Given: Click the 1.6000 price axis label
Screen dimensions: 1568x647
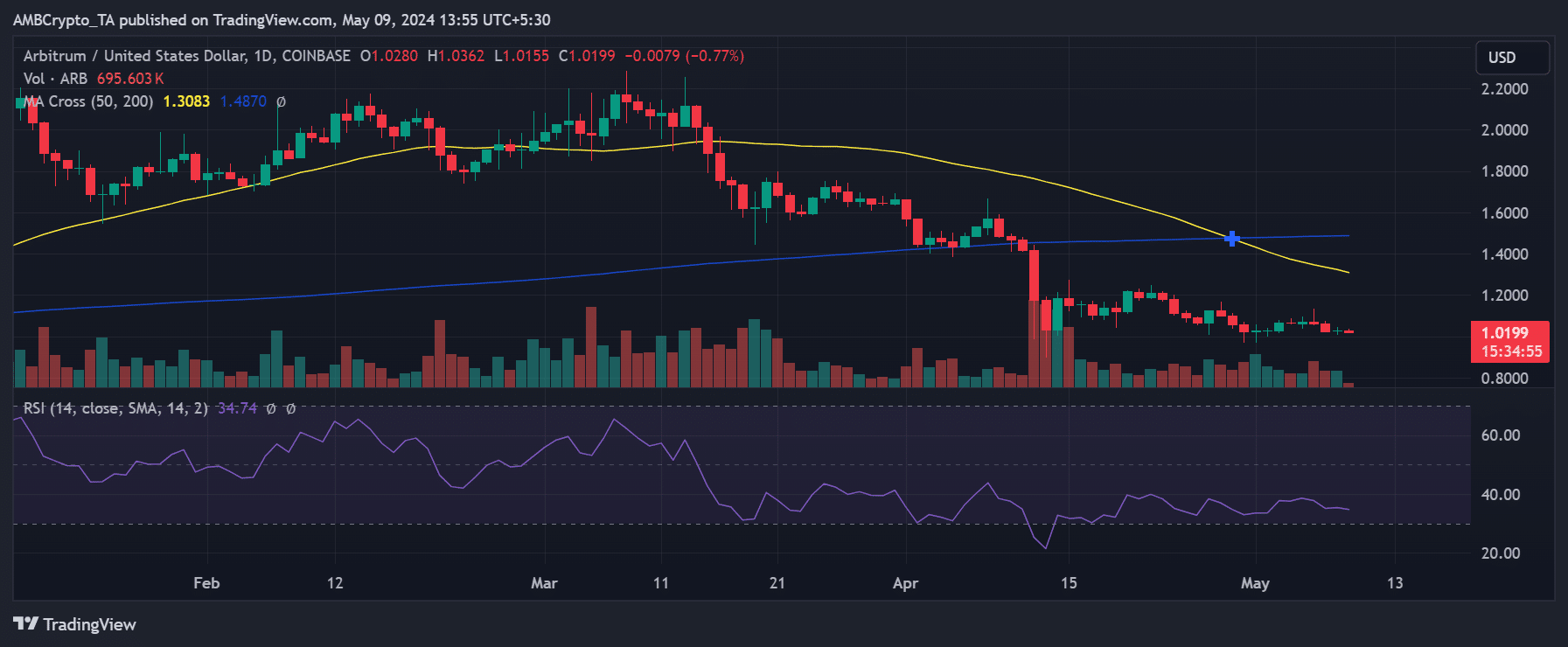Looking at the screenshot, I should tap(1504, 213).
